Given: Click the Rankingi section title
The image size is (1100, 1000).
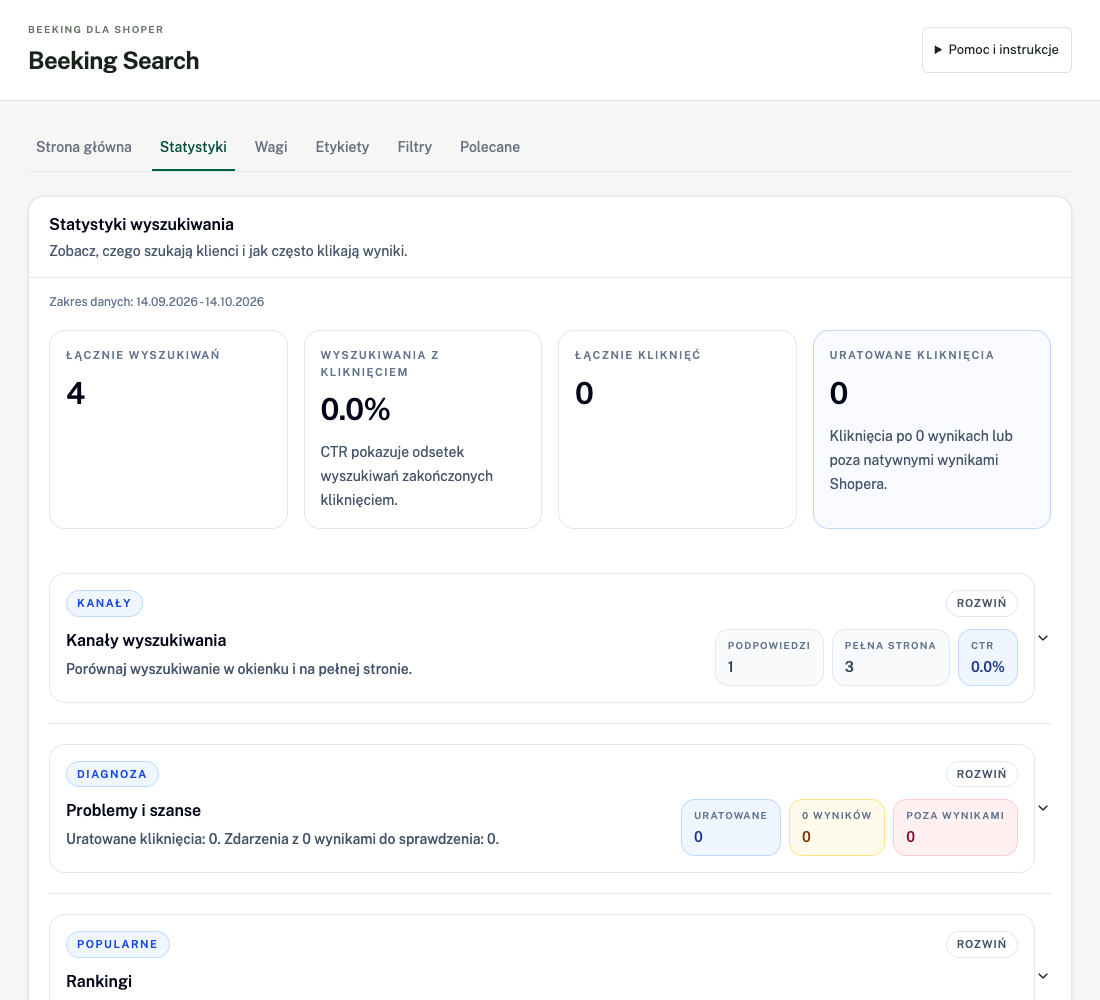Looking at the screenshot, I should 99,982.
